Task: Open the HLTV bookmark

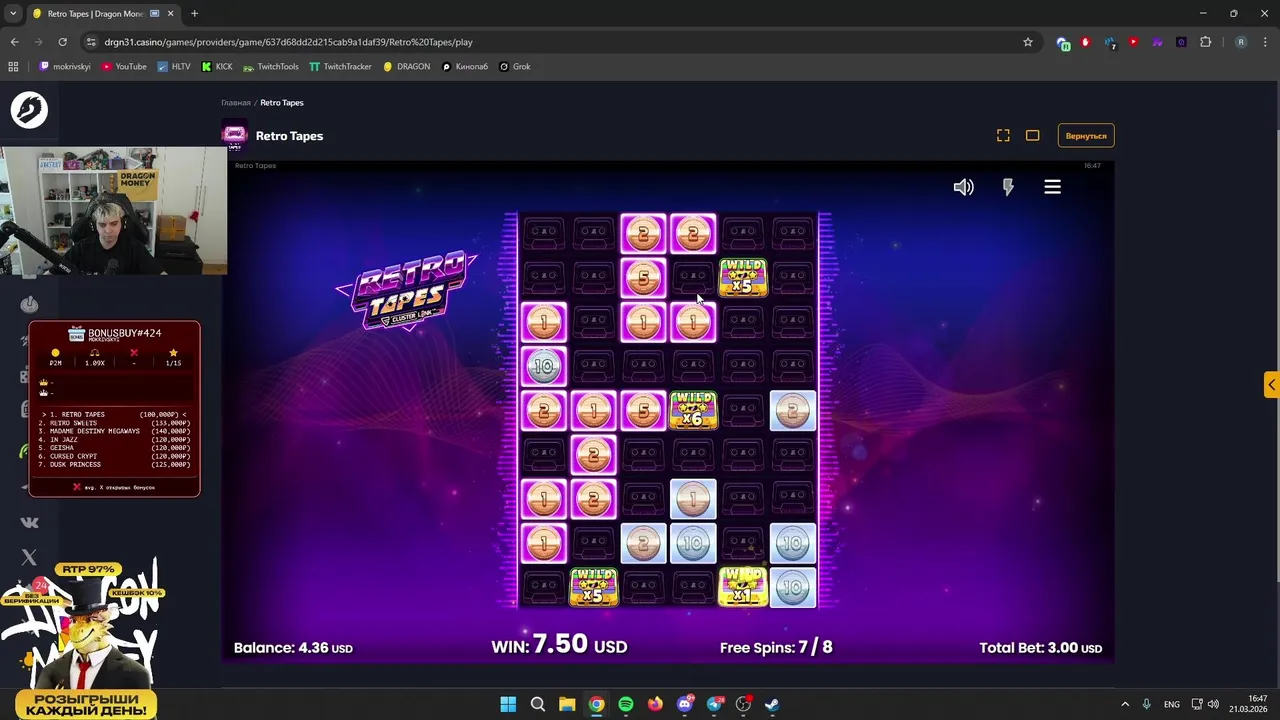Action: [174, 66]
